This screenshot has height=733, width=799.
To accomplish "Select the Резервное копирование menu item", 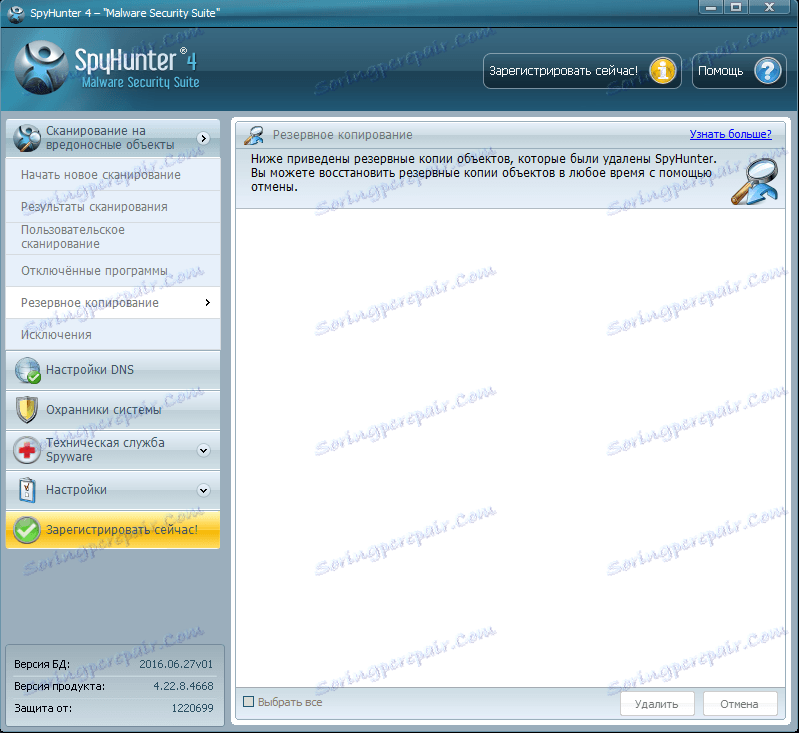I will pos(113,303).
